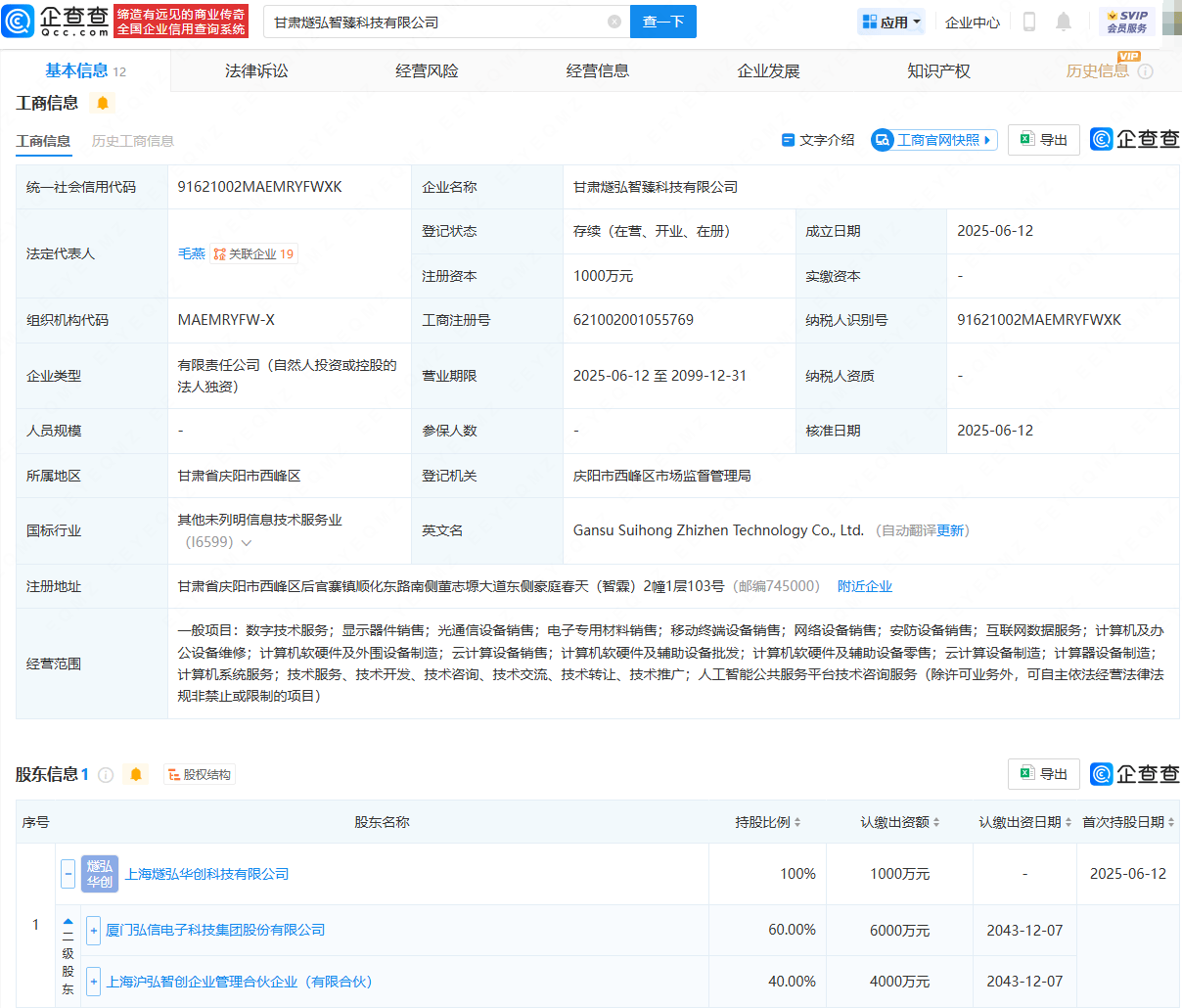The image size is (1182, 1008).
Task: Clear the search box with the X icon
Action: (x=614, y=22)
